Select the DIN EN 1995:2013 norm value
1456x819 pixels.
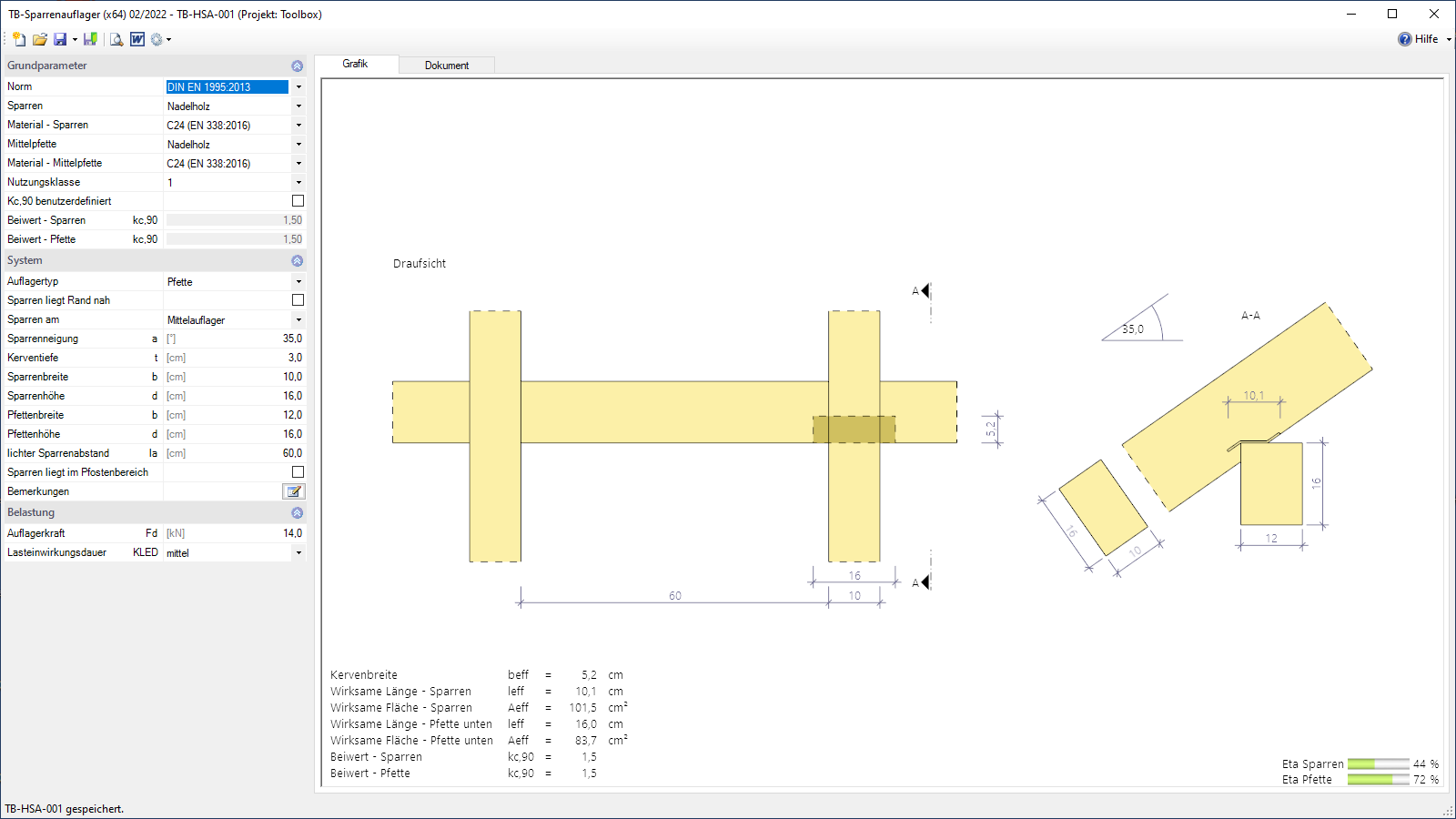227,87
